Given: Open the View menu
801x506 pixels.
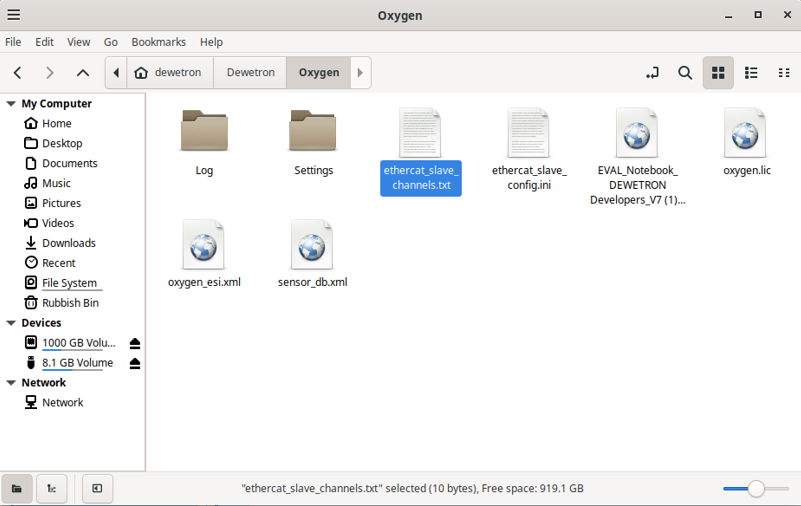Looking at the screenshot, I should coord(79,42).
